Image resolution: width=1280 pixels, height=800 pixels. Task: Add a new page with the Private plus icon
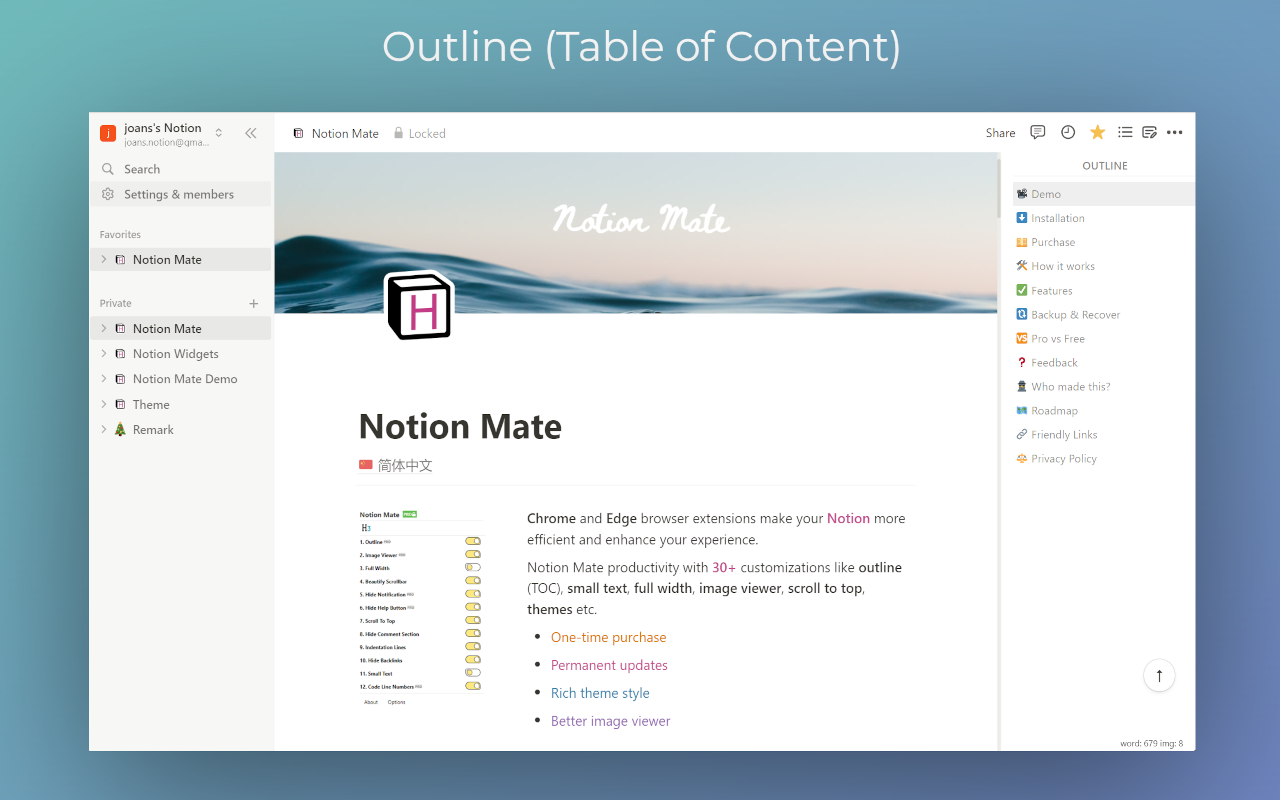tap(253, 303)
